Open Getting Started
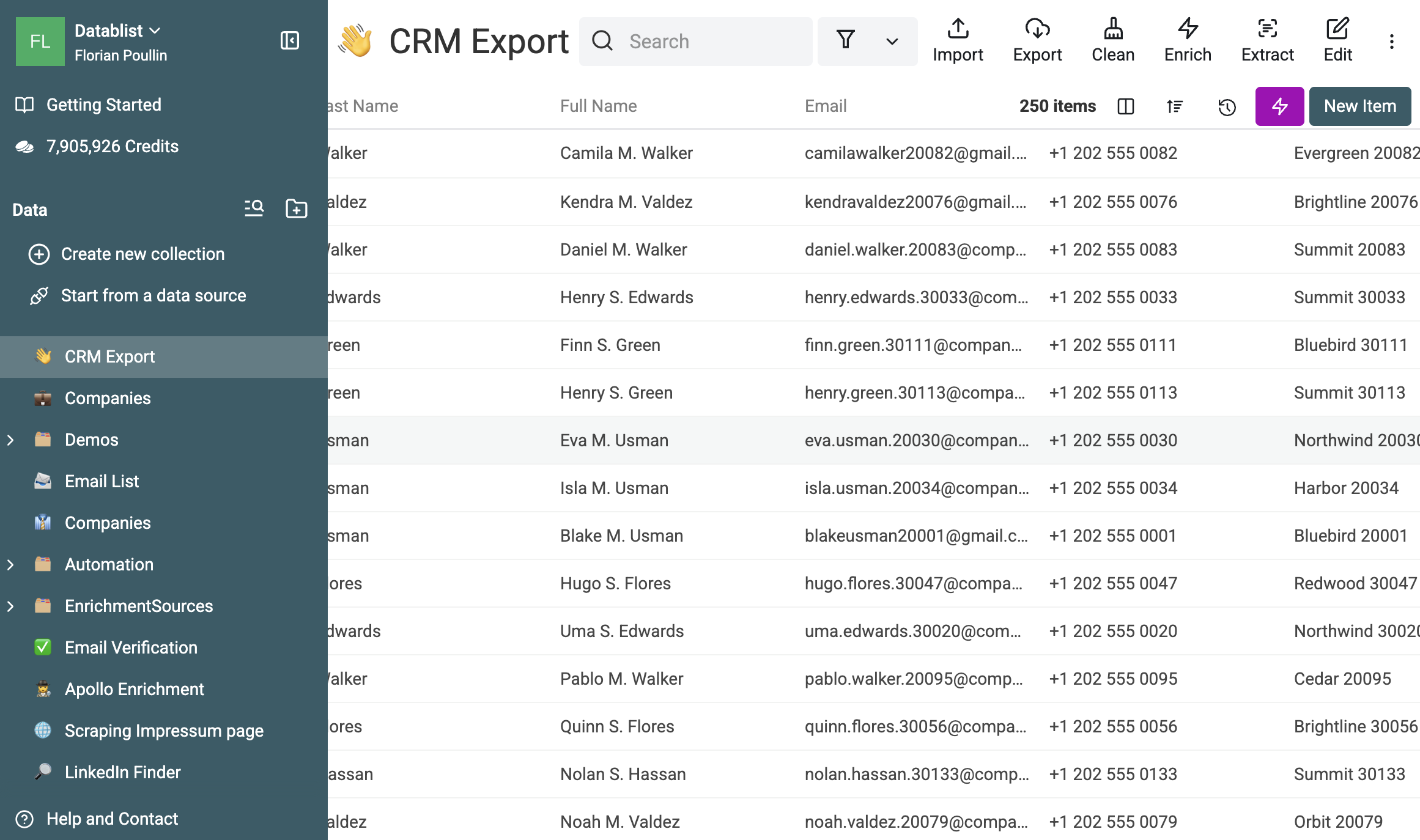This screenshot has height=840, width=1420. pos(103,105)
